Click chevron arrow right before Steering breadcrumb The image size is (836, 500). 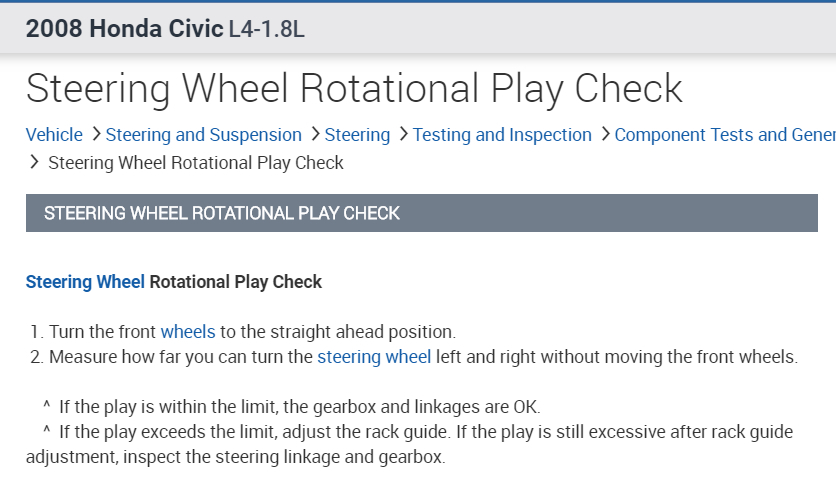click(314, 134)
